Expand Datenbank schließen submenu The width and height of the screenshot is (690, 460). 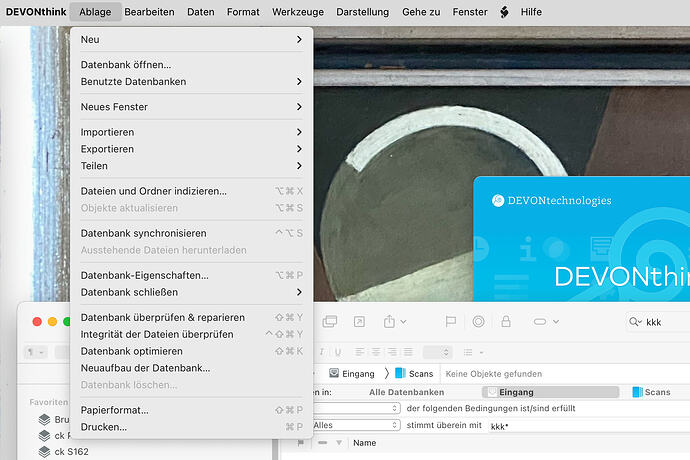click(x=191, y=292)
